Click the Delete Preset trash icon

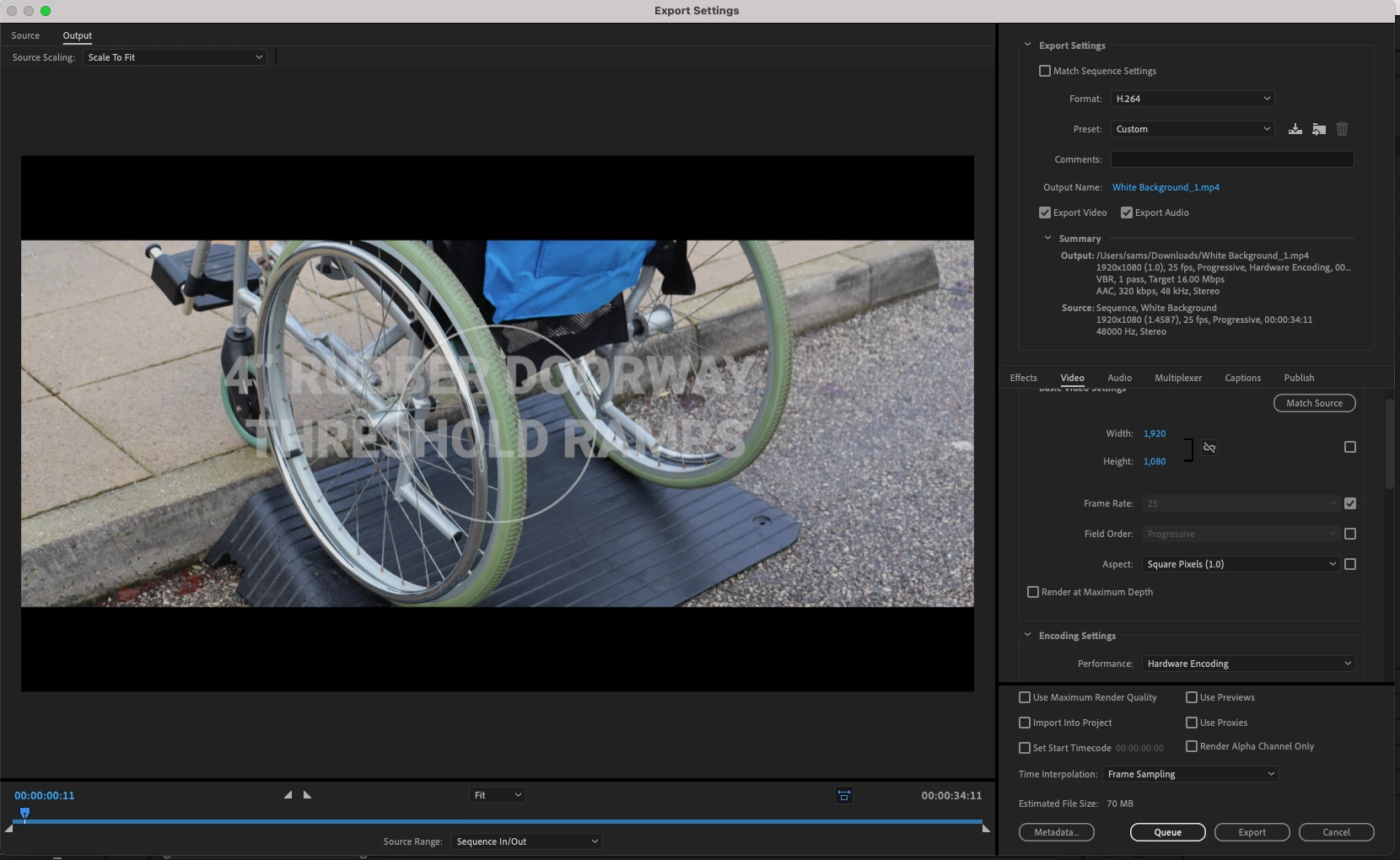1343,129
